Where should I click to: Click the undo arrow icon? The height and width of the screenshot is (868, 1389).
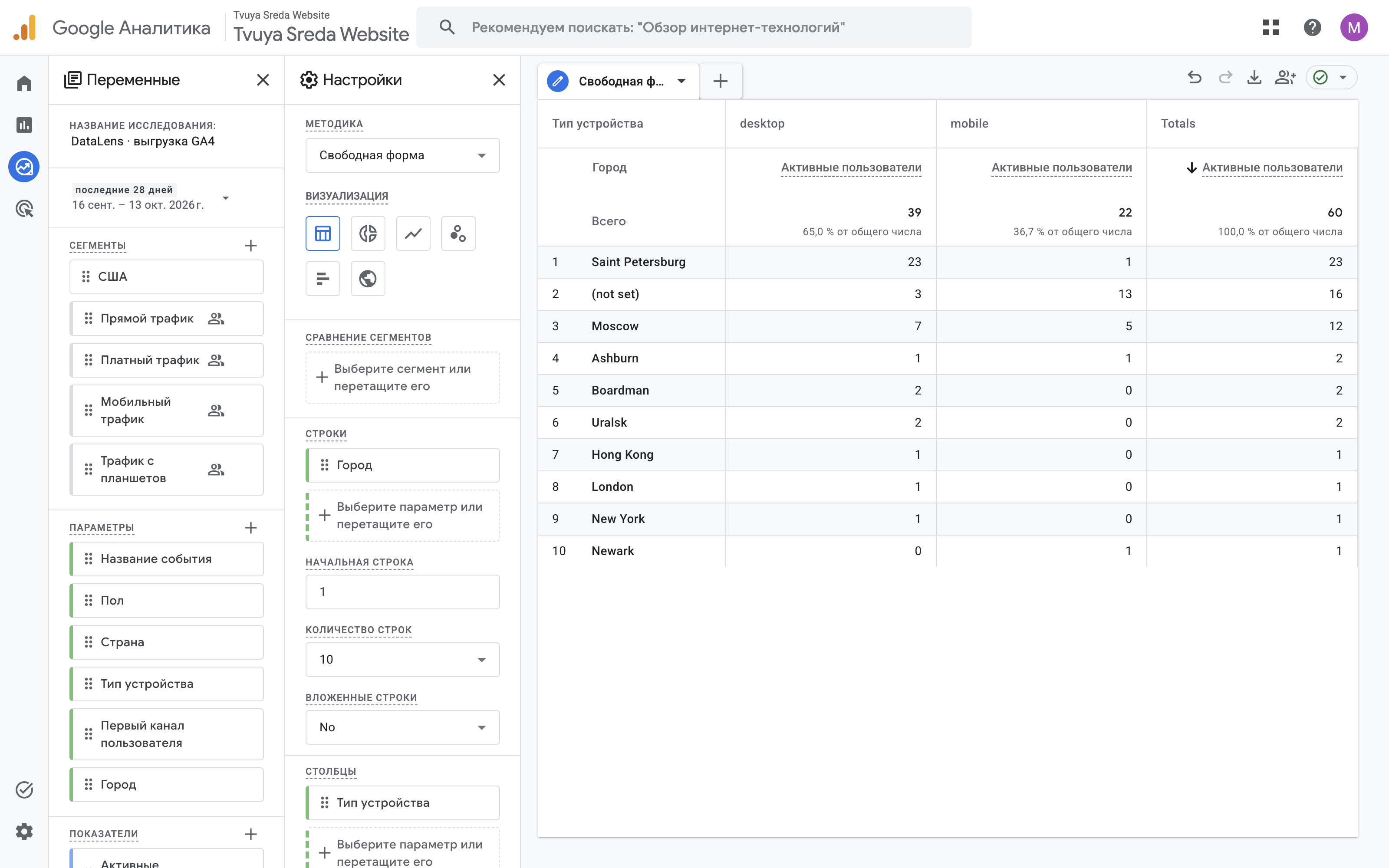pyautogui.click(x=1195, y=78)
